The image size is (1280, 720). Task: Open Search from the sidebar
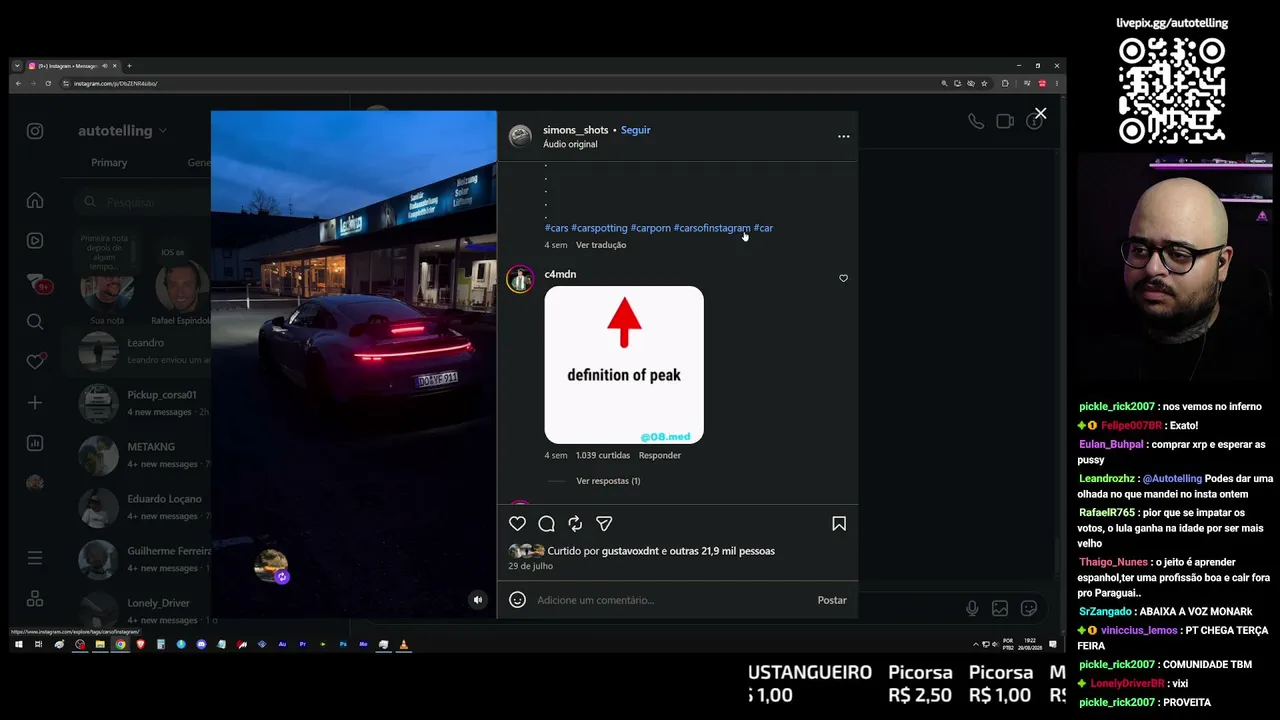35,321
